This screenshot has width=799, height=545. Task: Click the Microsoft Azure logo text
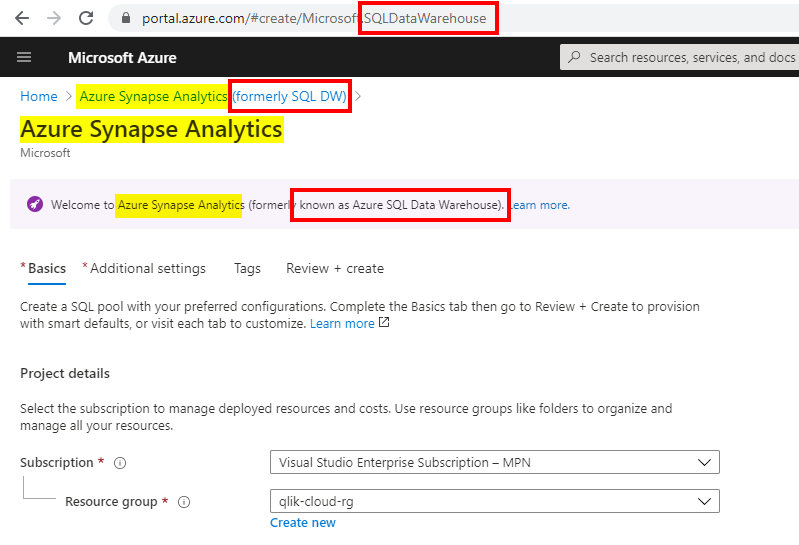pos(122,58)
